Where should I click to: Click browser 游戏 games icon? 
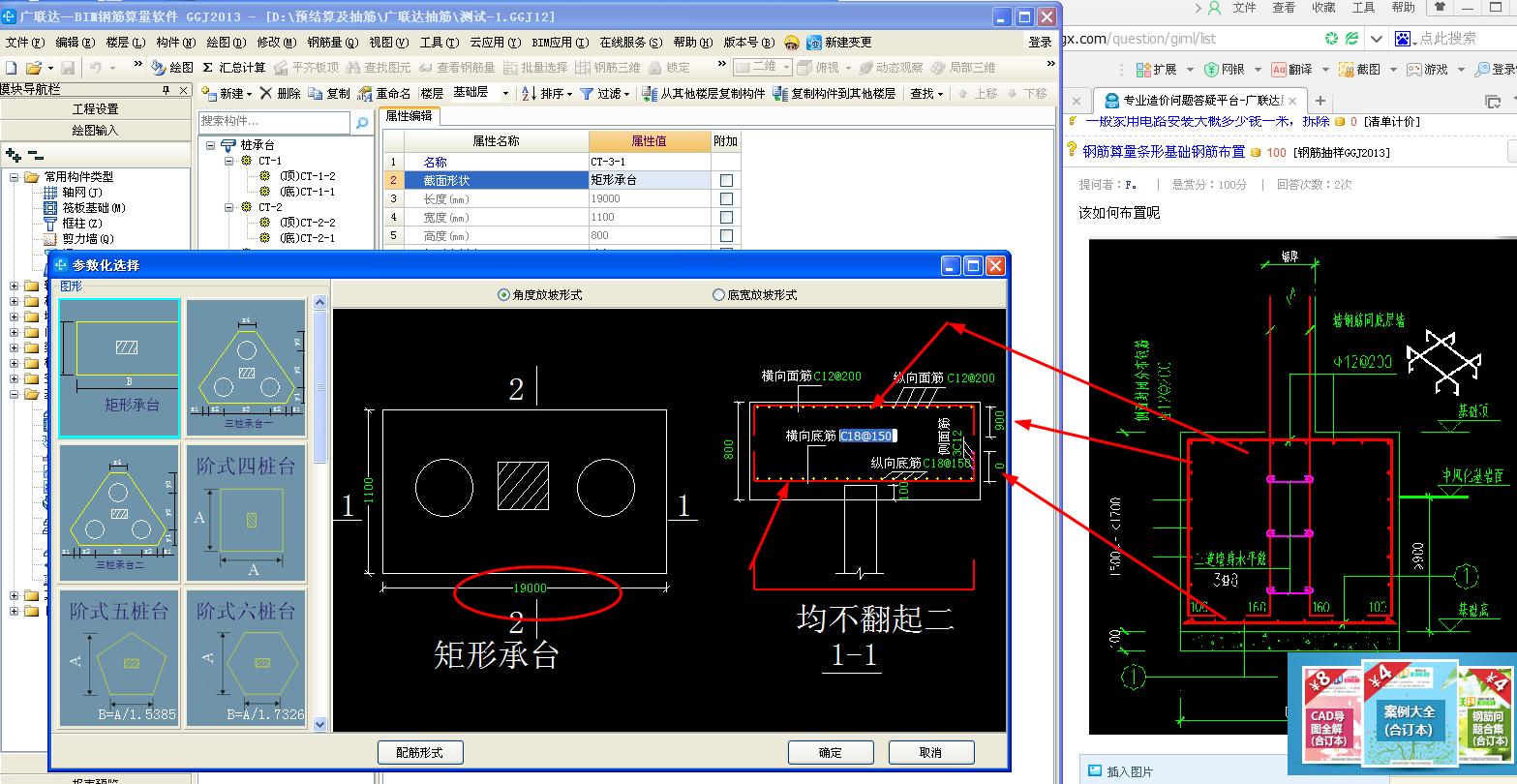coord(1413,70)
